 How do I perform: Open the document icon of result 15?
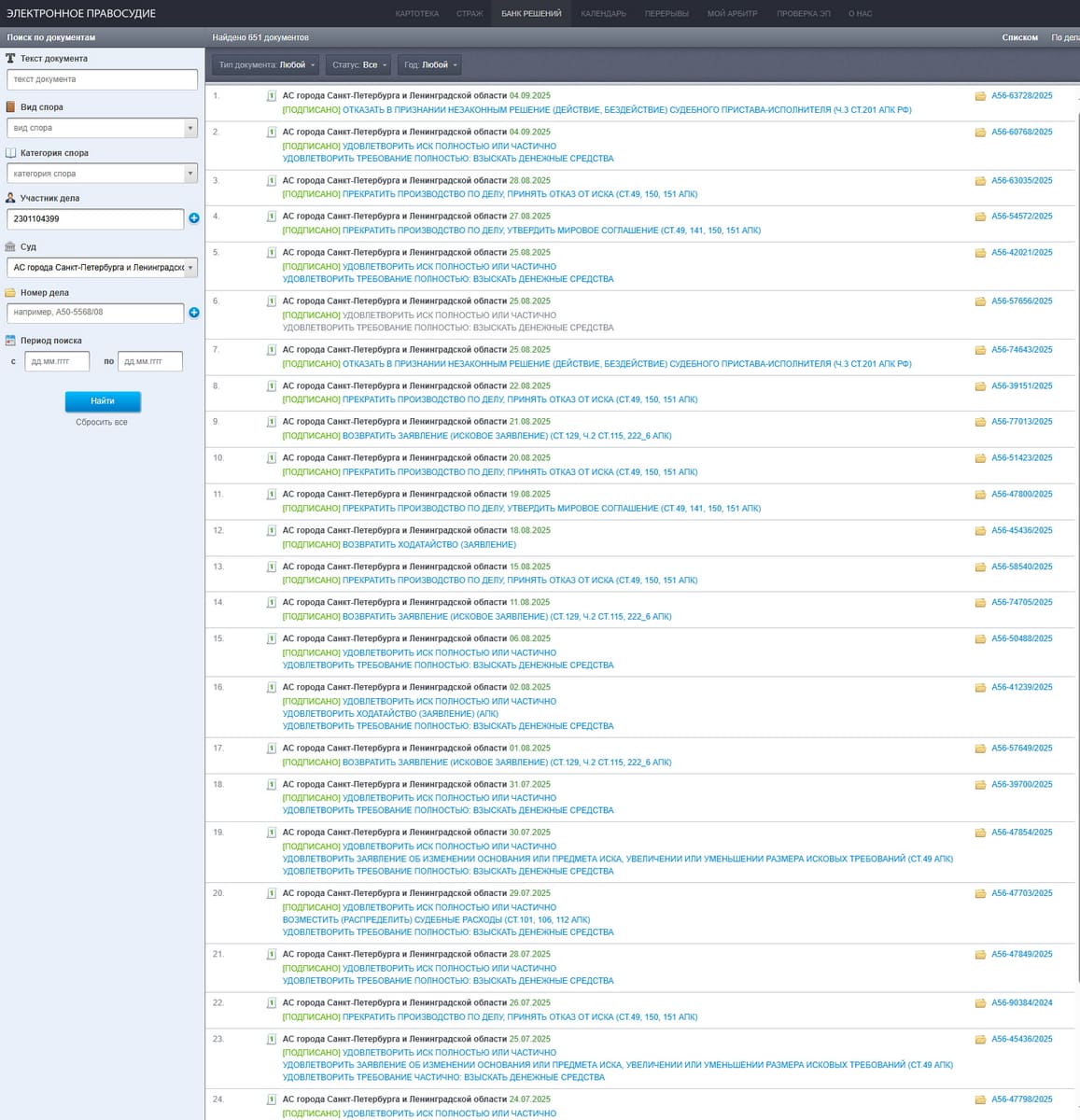click(x=272, y=639)
